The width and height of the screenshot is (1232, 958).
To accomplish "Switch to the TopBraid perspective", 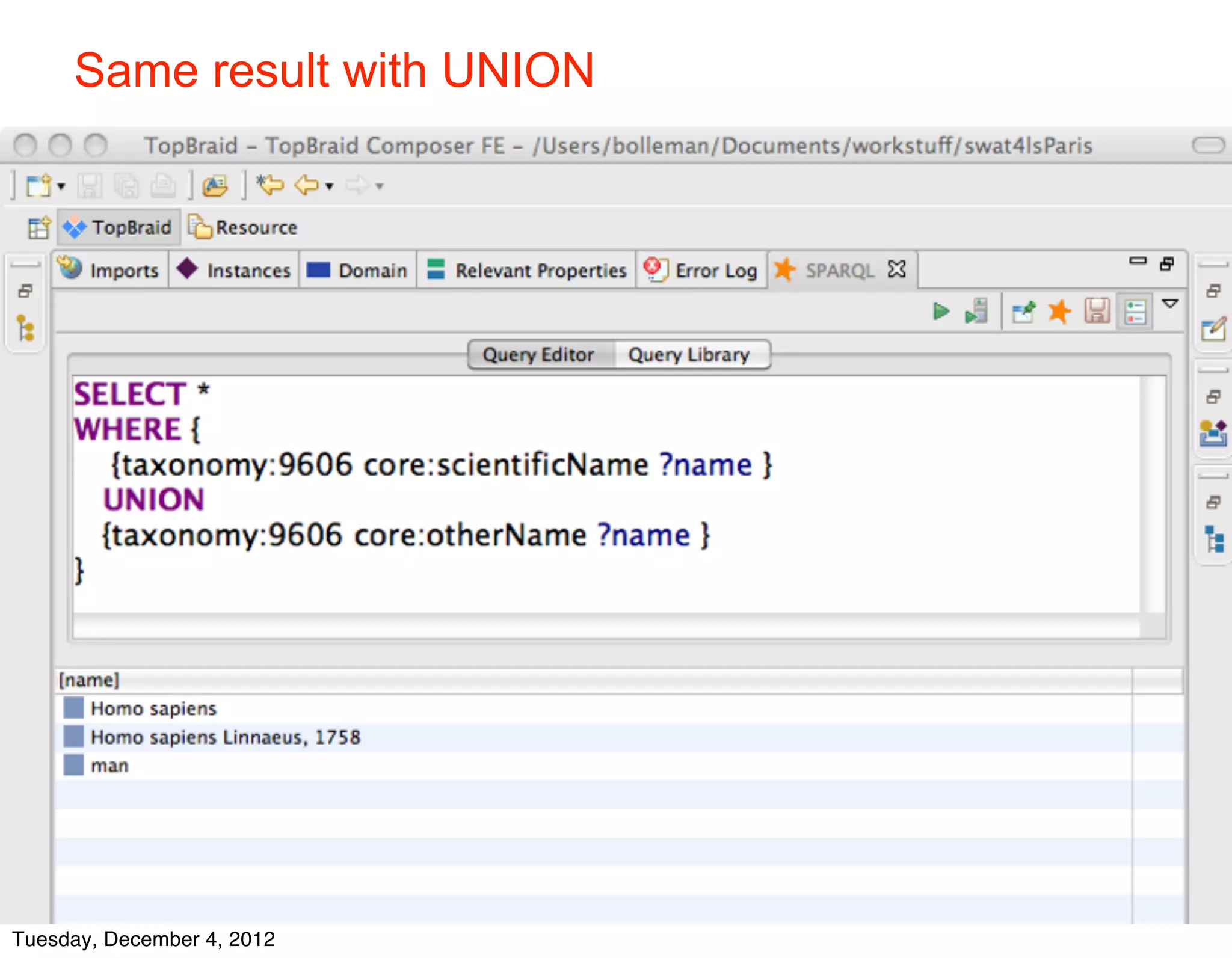I will [x=119, y=227].
